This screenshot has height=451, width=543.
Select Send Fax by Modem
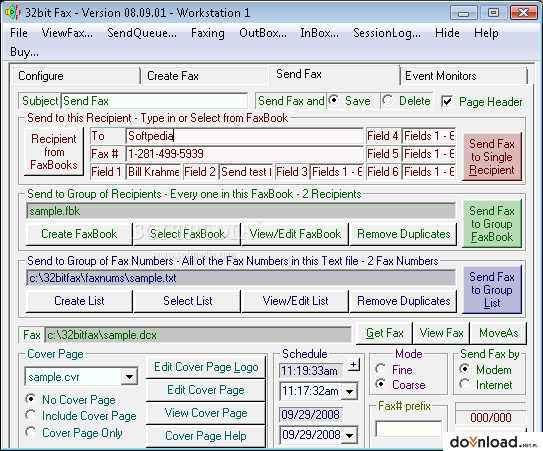(x=485, y=370)
